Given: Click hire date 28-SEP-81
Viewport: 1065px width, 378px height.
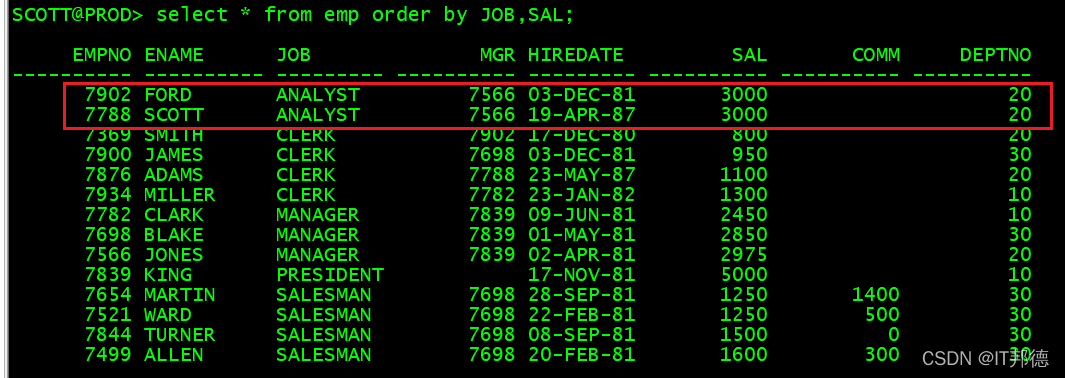Looking at the screenshot, I should coord(581,295).
